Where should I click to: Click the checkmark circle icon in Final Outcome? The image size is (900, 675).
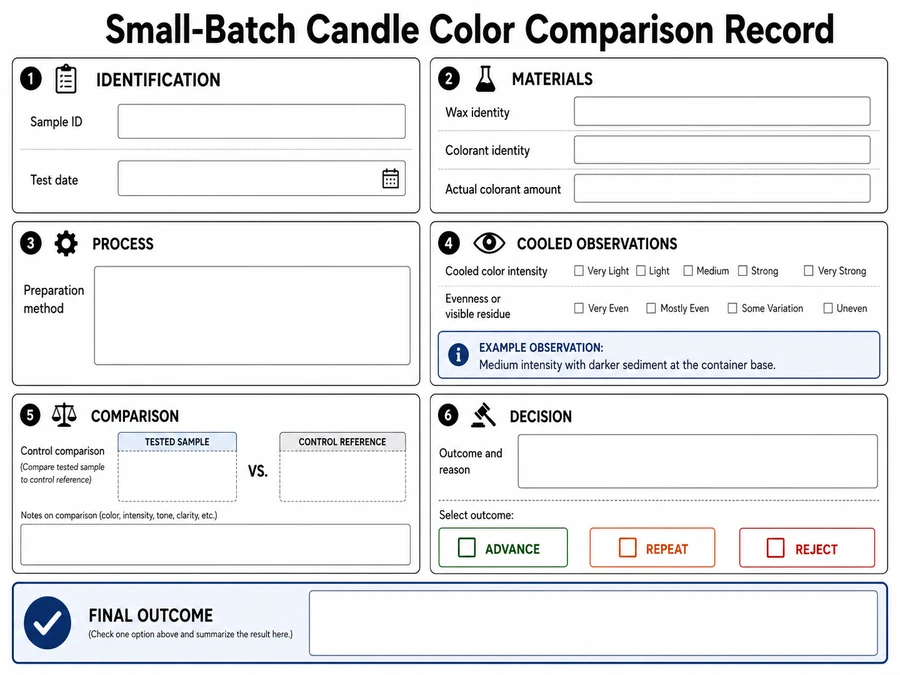coord(48,623)
